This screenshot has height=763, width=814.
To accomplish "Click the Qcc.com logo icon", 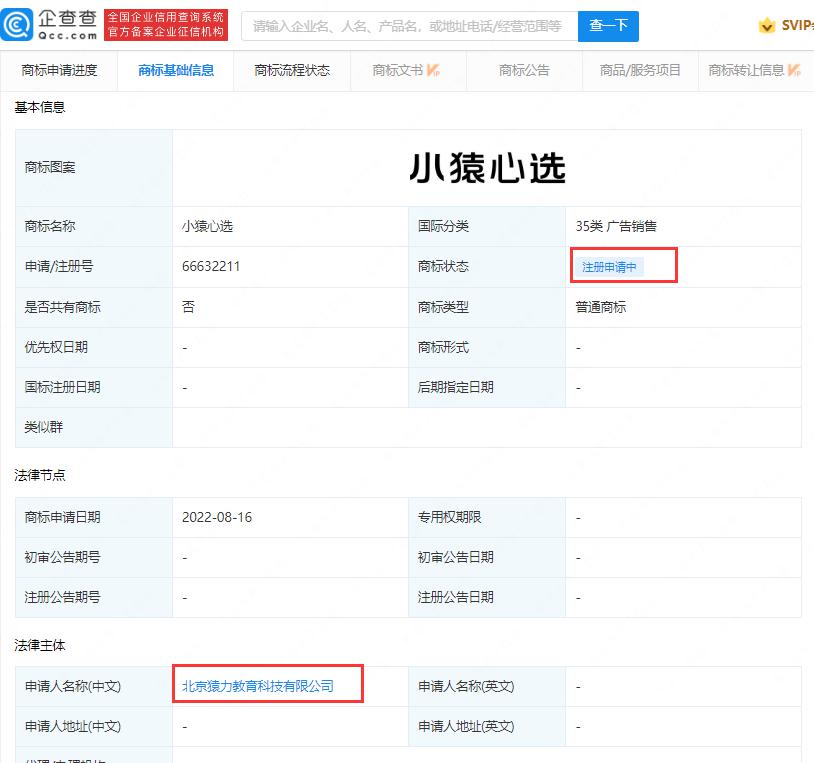I will (x=17, y=24).
